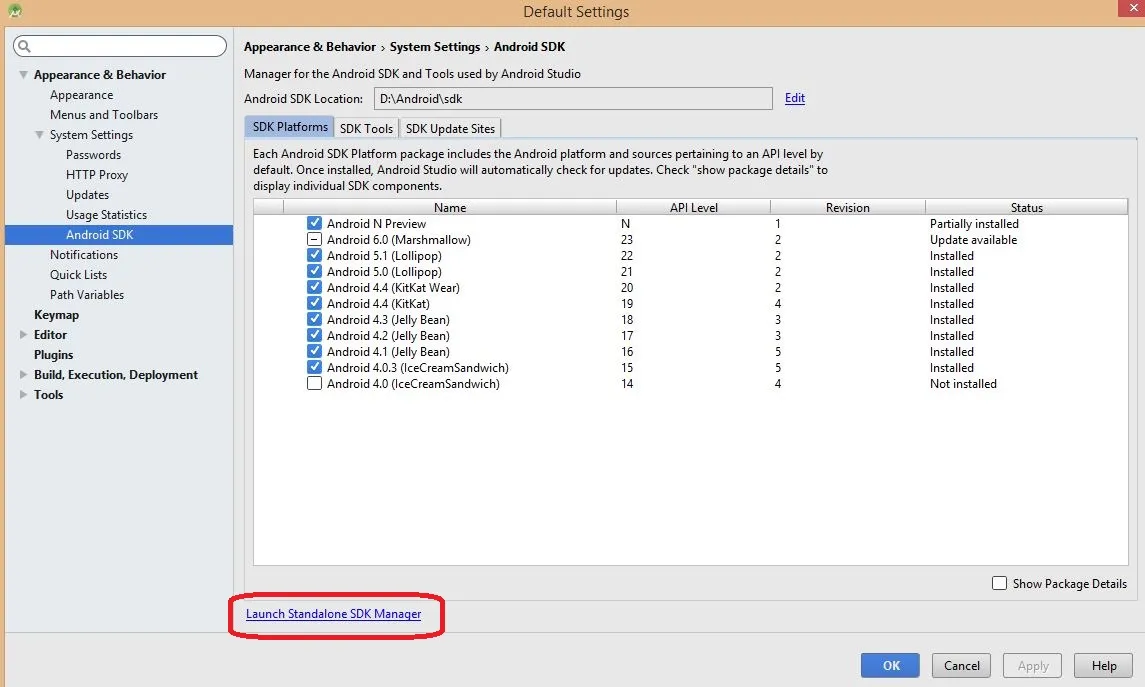This screenshot has width=1145, height=687.
Task: Check Android 4.0 (IceCreamSandwich) API 14 checkbox
Action: point(315,384)
